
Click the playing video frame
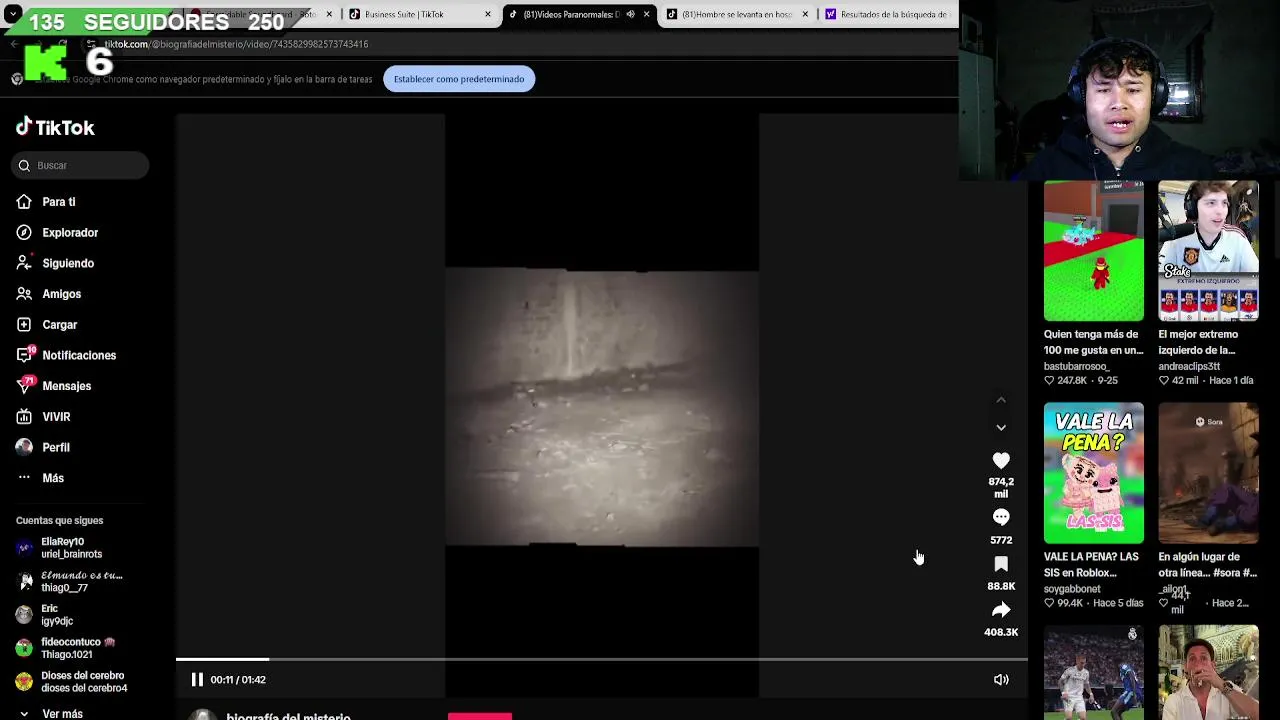click(x=602, y=407)
